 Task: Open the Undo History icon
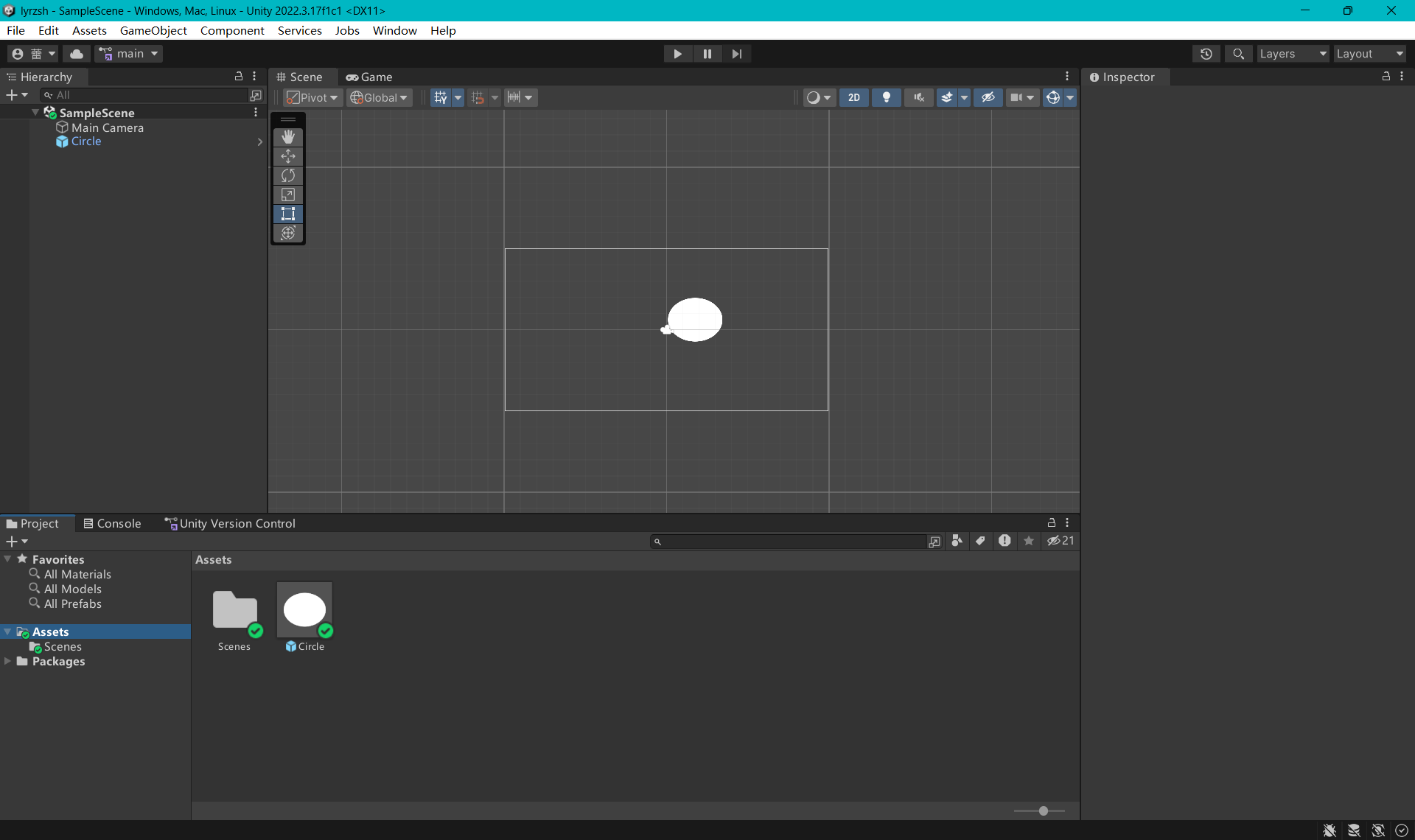click(x=1206, y=54)
